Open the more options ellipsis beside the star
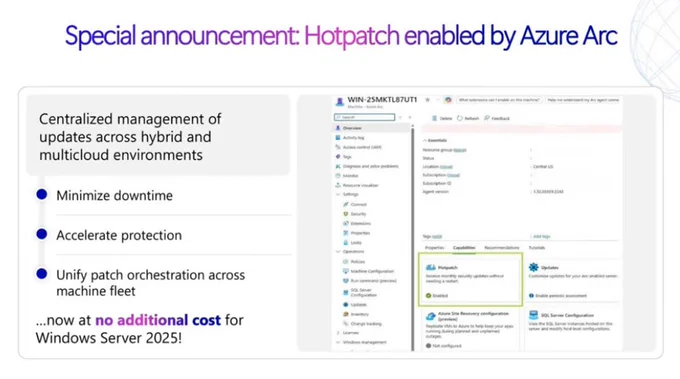This screenshot has width=680, height=379. (438, 100)
